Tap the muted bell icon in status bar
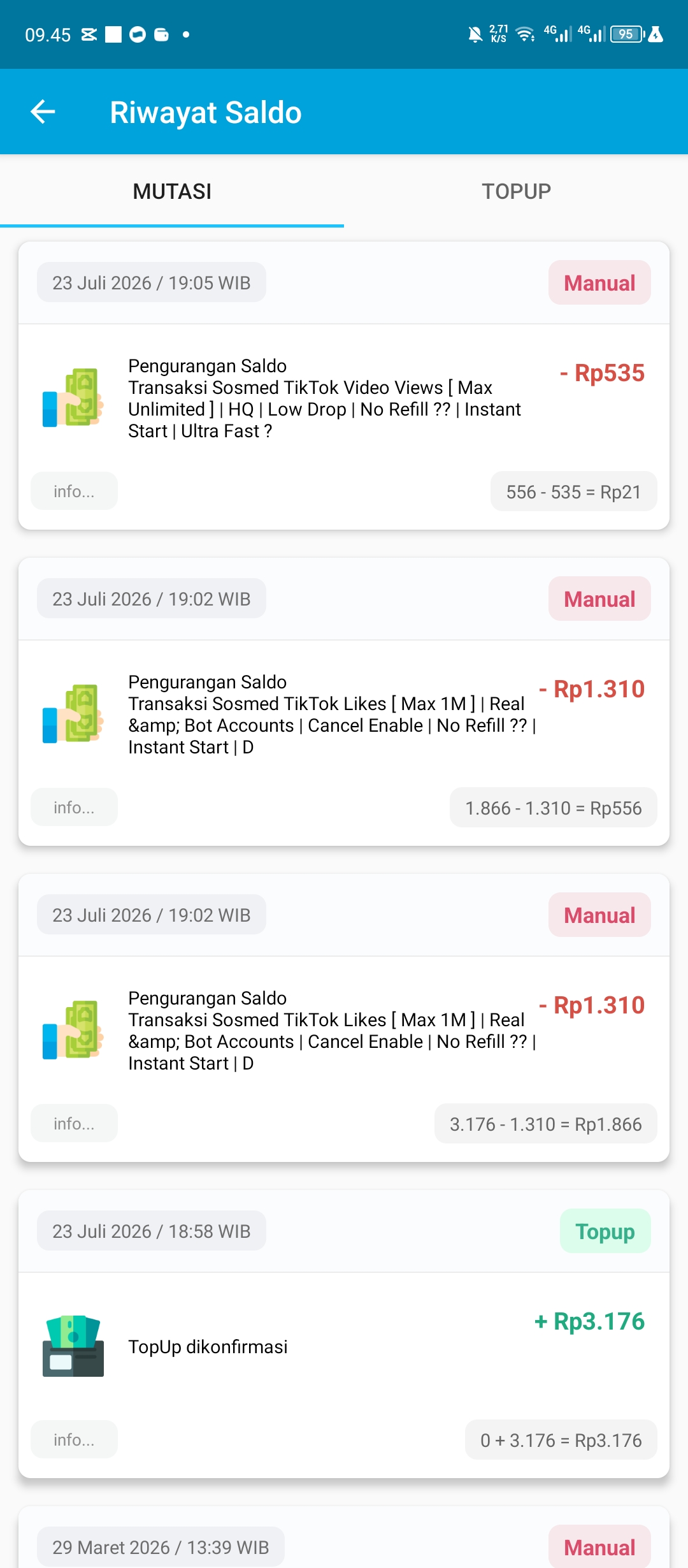This screenshot has height=1568, width=688. click(x=475, y=34)
